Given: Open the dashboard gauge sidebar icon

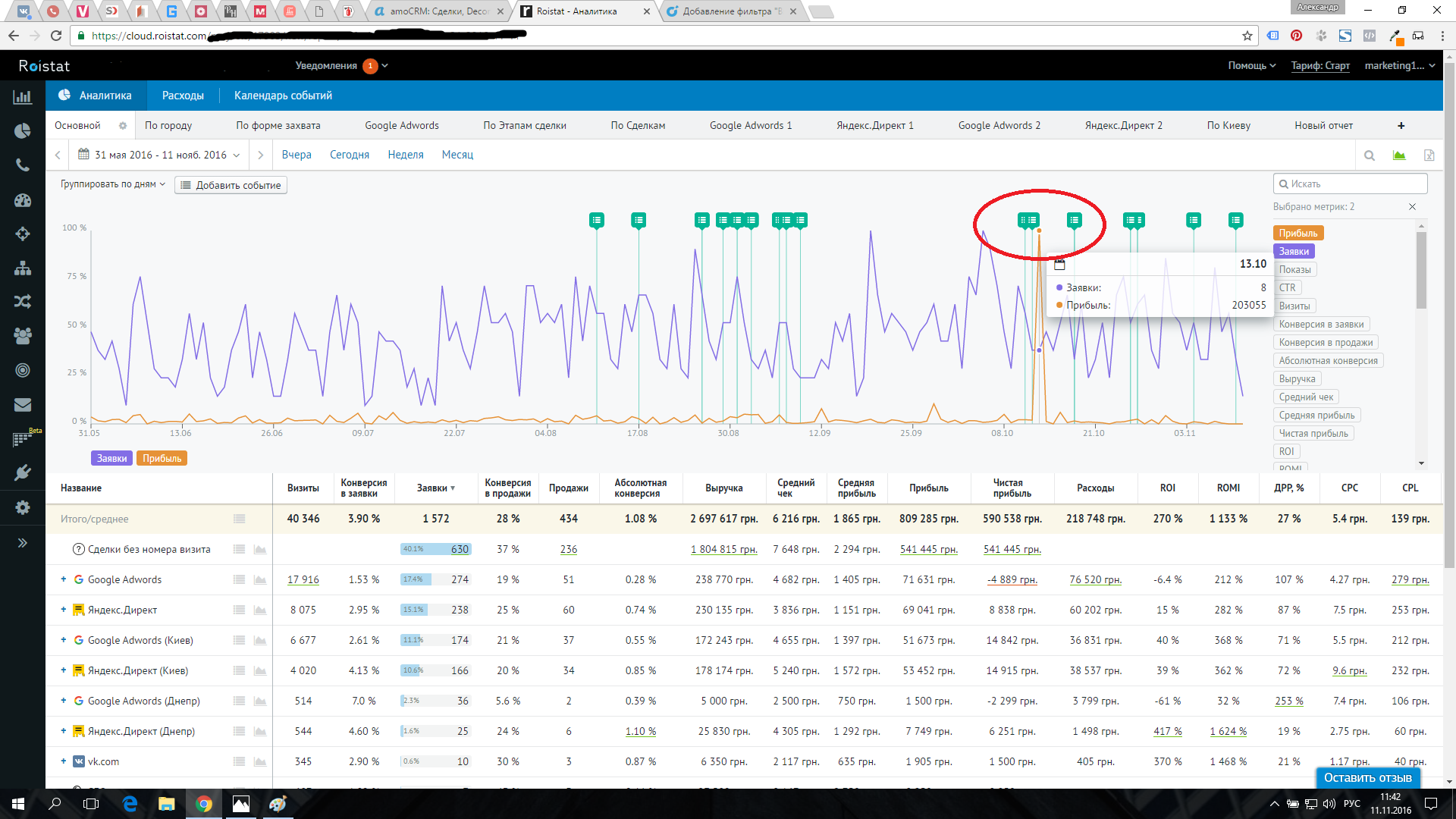Looking at the screenshot, I should click(x=23, y=200).
